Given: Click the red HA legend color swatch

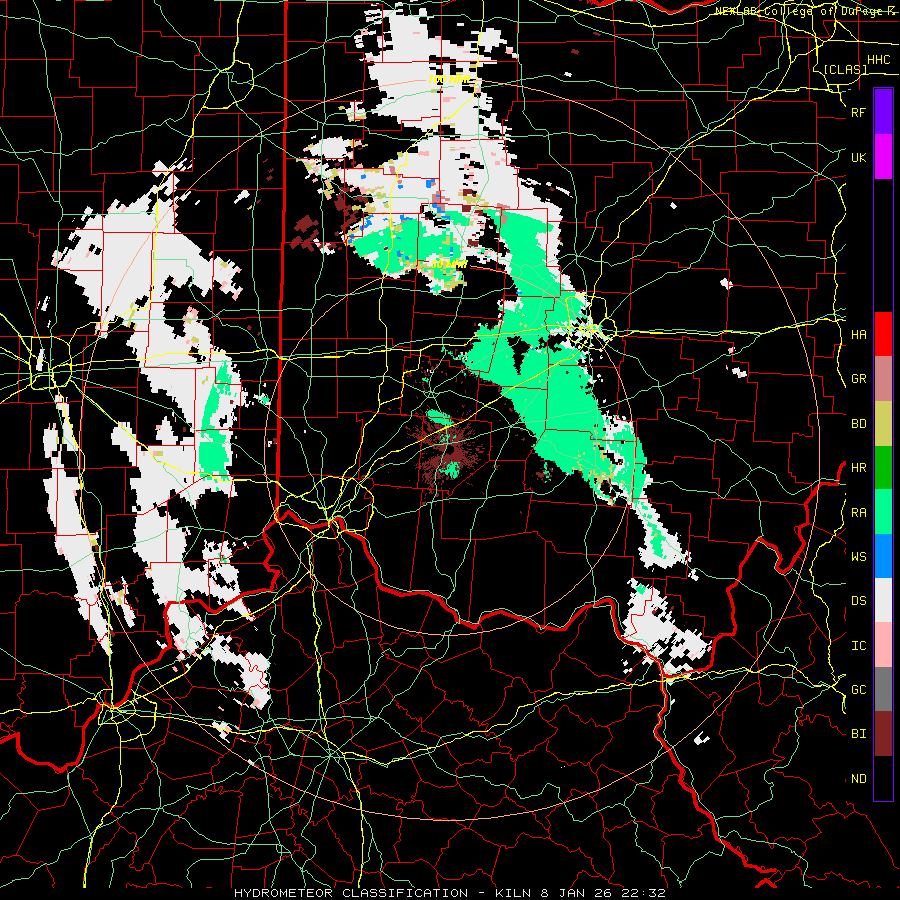Looking at the screenshot, I should [883, 334].
